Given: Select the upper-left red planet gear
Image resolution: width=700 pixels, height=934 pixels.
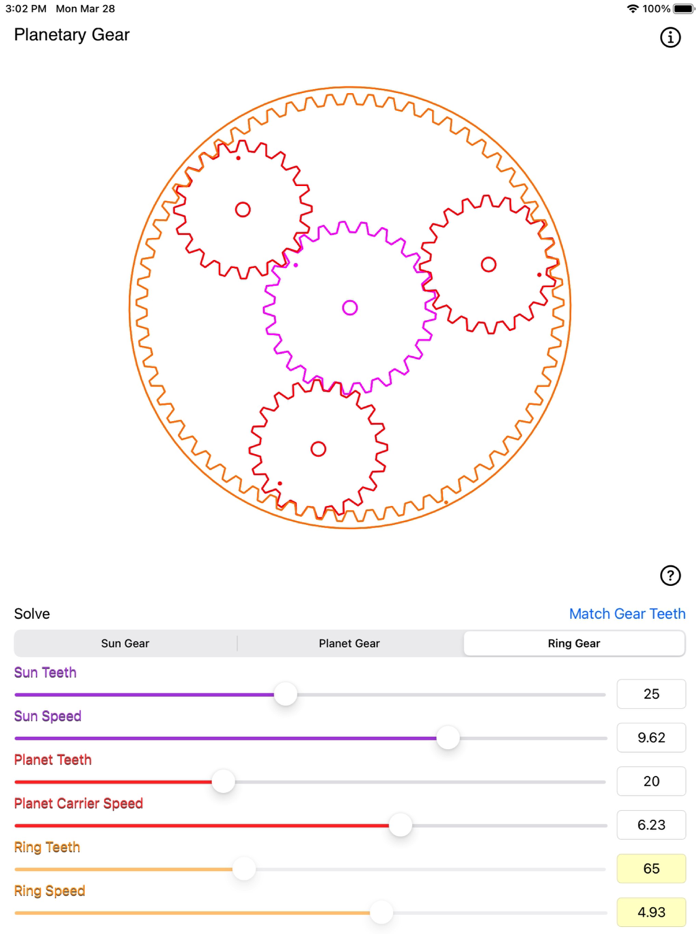Looking at the screenshot, I should 241,210.
